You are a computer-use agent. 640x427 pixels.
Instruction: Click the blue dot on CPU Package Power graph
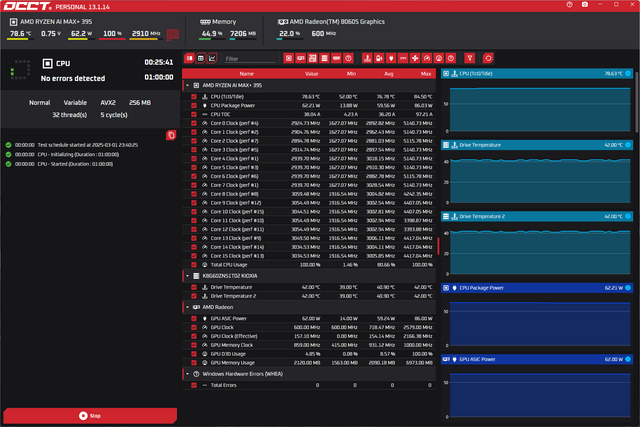click(628, 288)
